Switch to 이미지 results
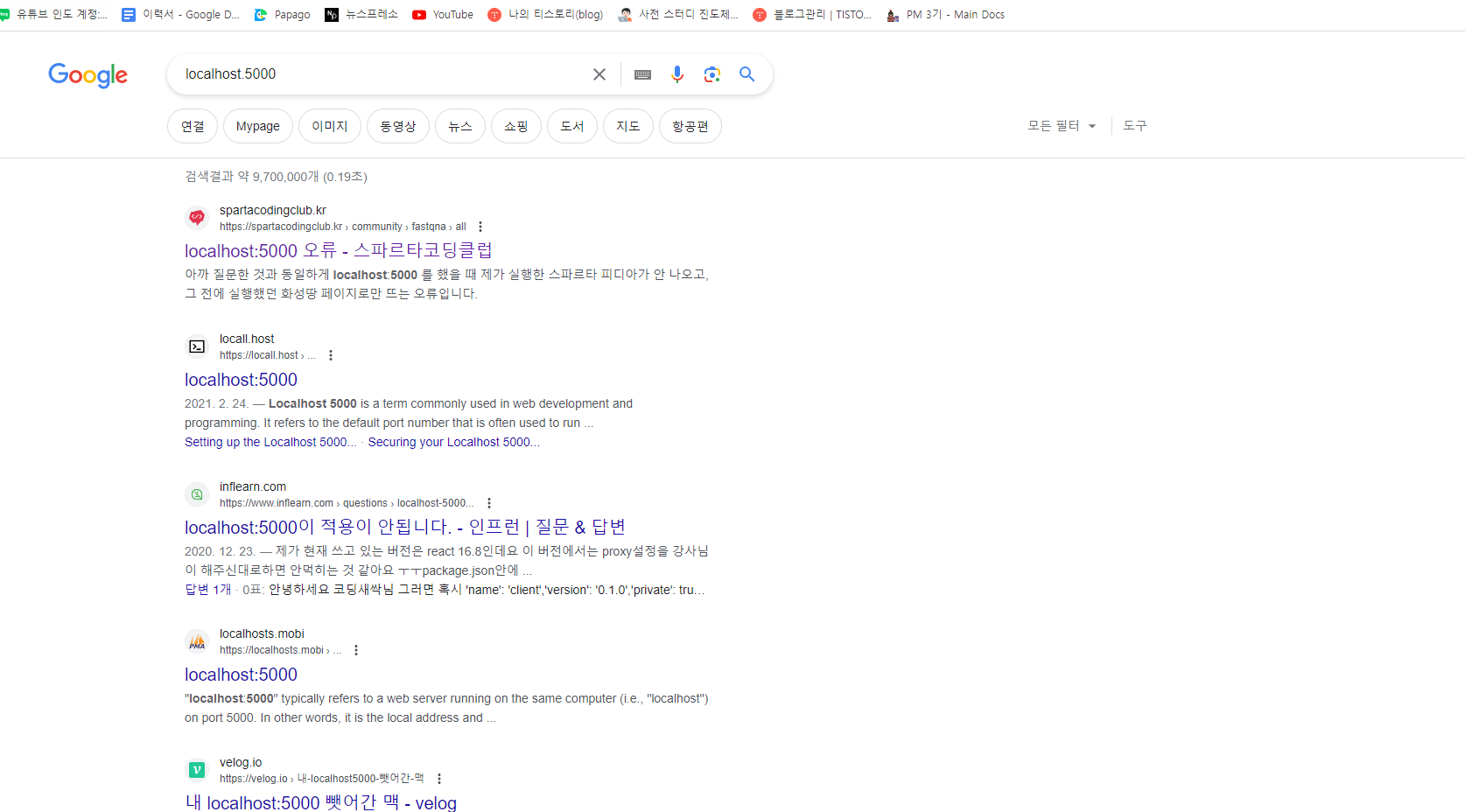The height and width of the screenshot is (812, 1465). point(330,126)
